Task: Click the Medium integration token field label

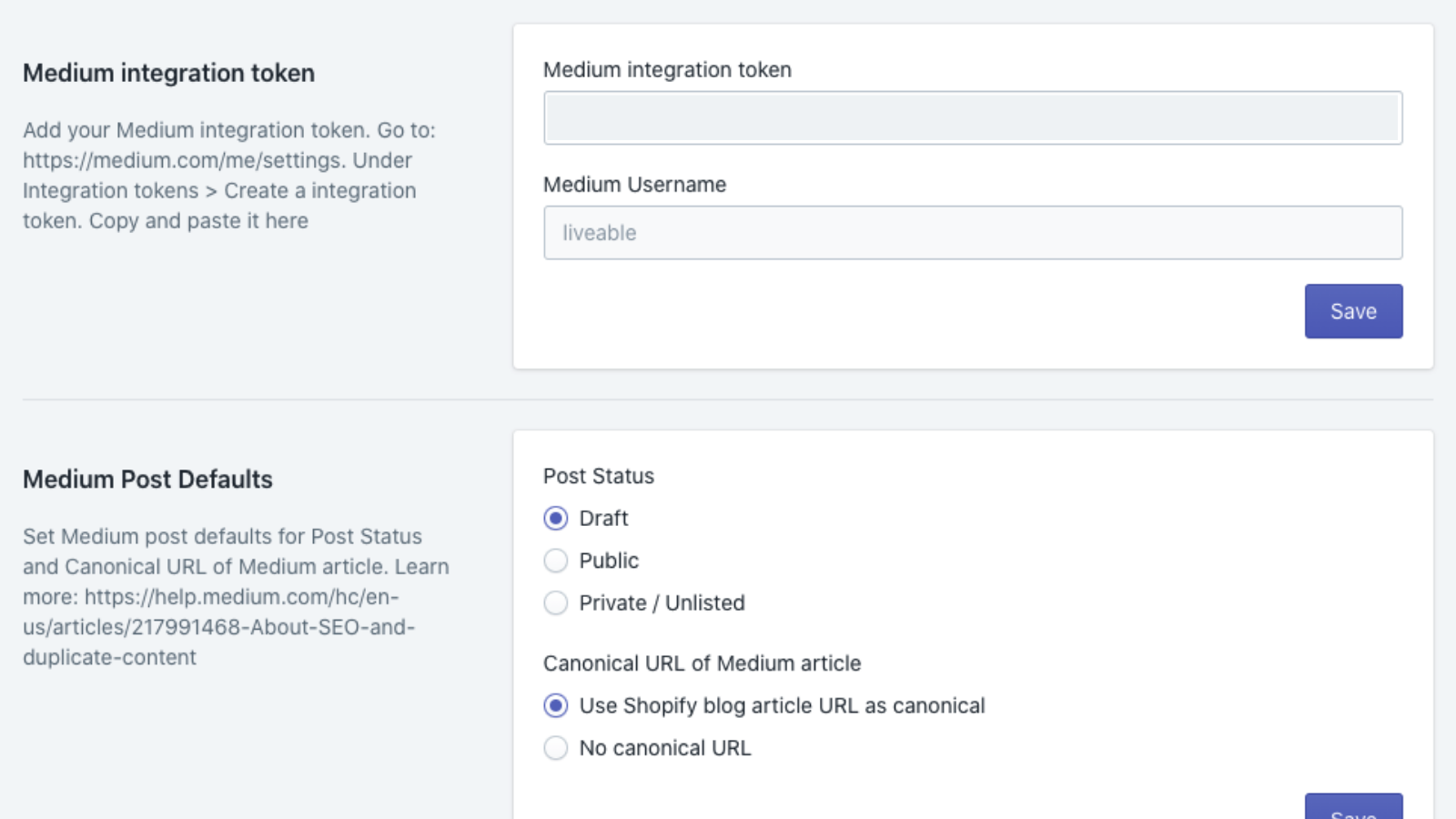Action: click(667, 69)
